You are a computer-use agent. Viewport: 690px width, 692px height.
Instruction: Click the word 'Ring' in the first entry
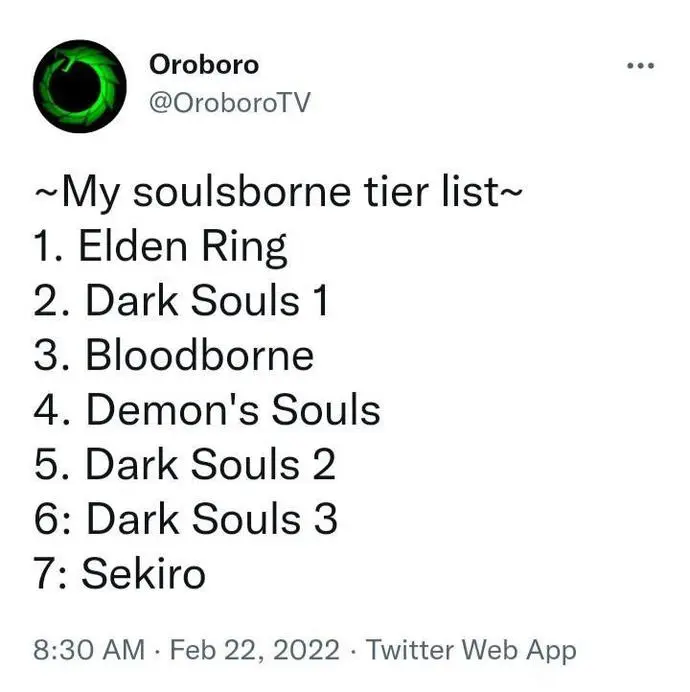tap(244, 248)
